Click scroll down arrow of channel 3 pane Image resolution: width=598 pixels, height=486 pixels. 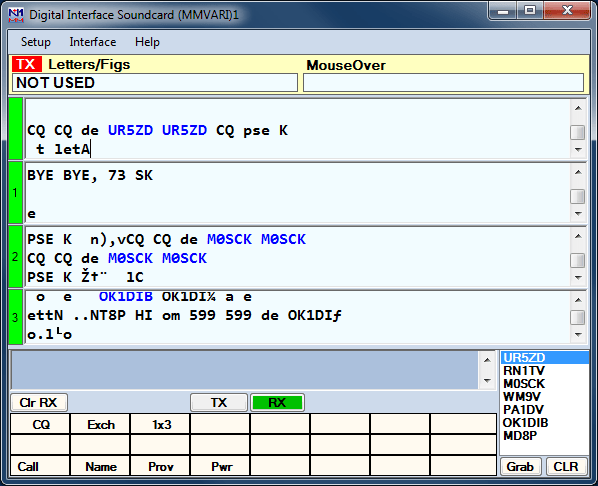578,335
